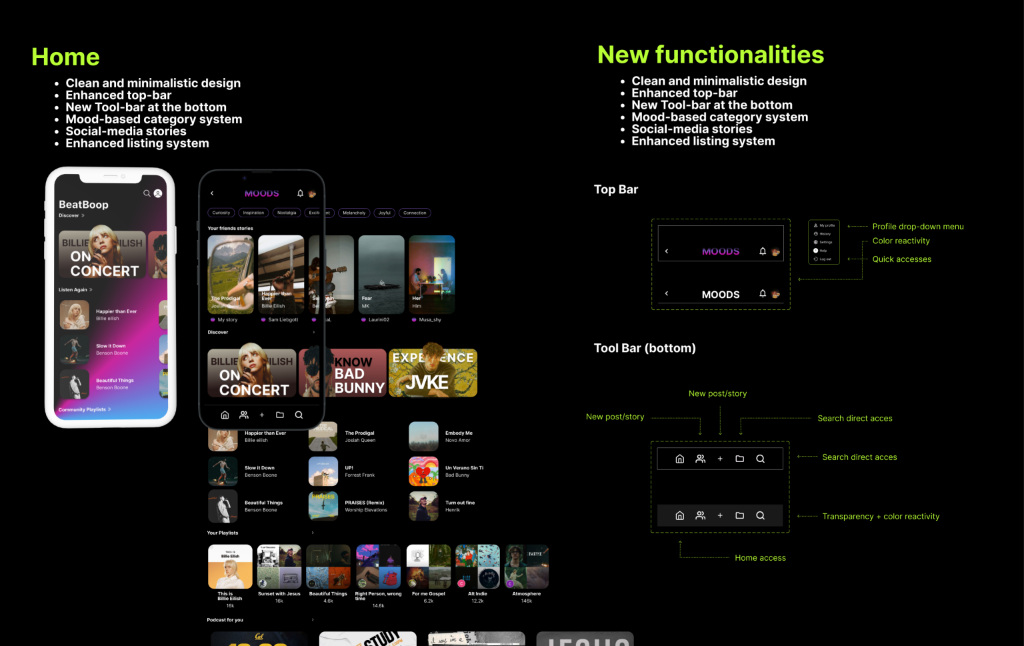Open the Alt Indie playlist cover
1024x646 pixels.
[x=477, y=567]
